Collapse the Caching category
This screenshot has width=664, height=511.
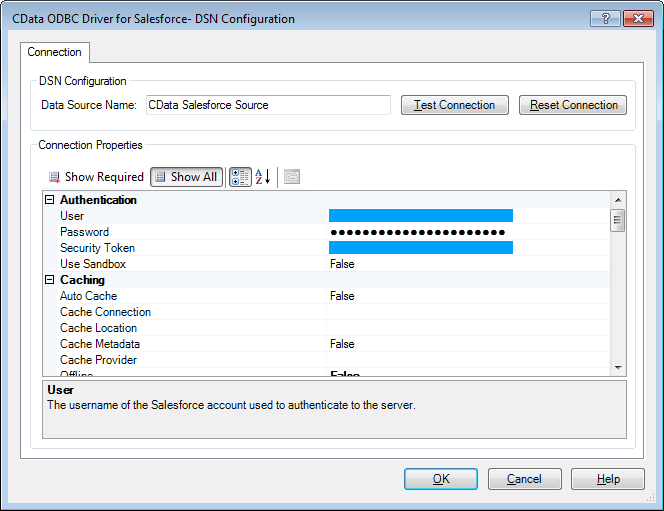(x=51, y=280)
